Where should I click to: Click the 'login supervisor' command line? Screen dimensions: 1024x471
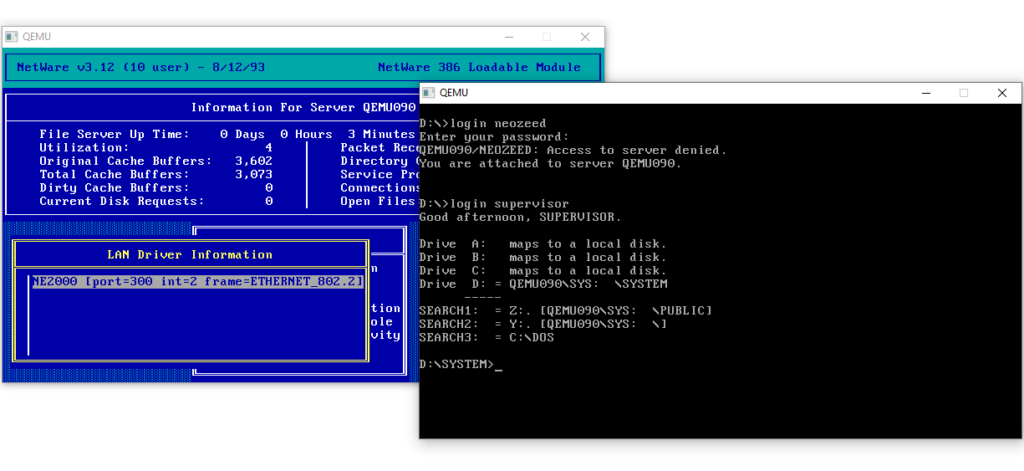tap(494, 204)
